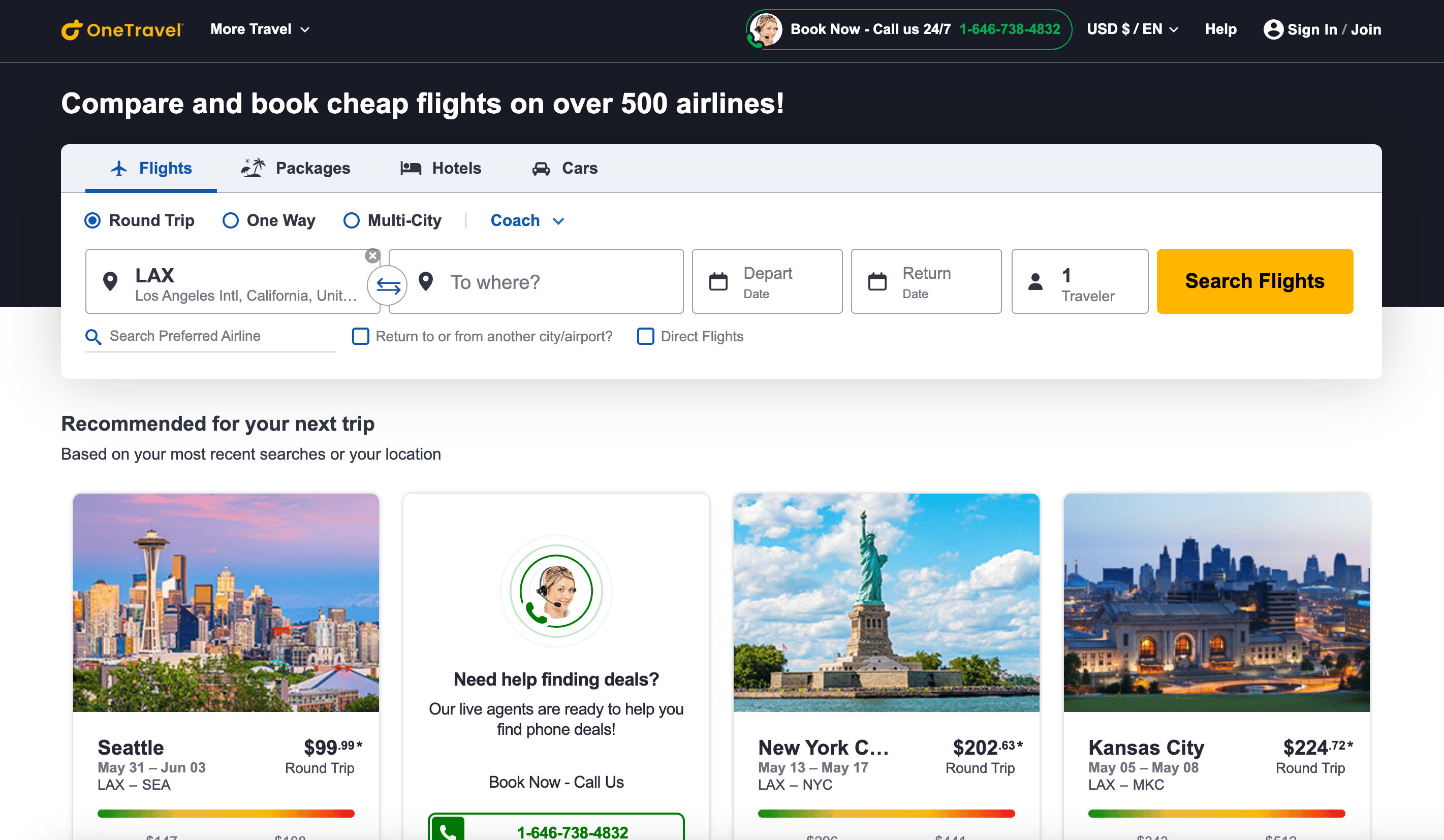This screenshot has height=840, width=1444.
Task: Select the Multi-City radio option
Action: [351, 220]
